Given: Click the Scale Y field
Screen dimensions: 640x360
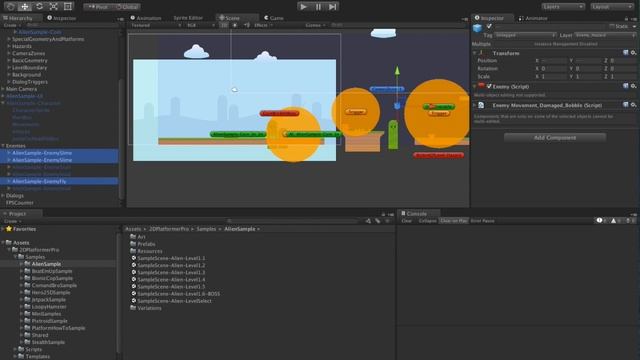Looking at the screenshot, I should point(589,76).
